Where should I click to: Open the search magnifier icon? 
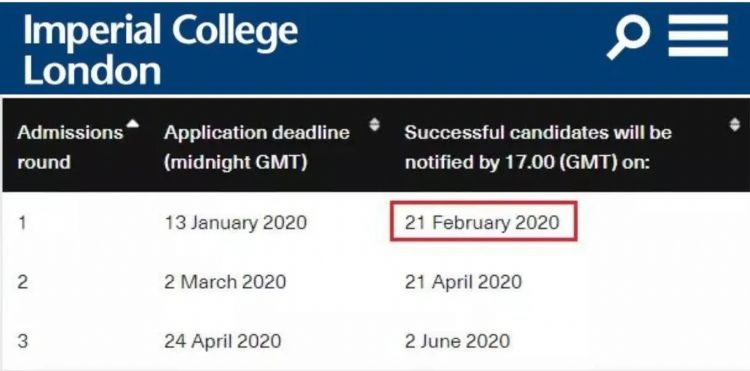coord(629,37)
